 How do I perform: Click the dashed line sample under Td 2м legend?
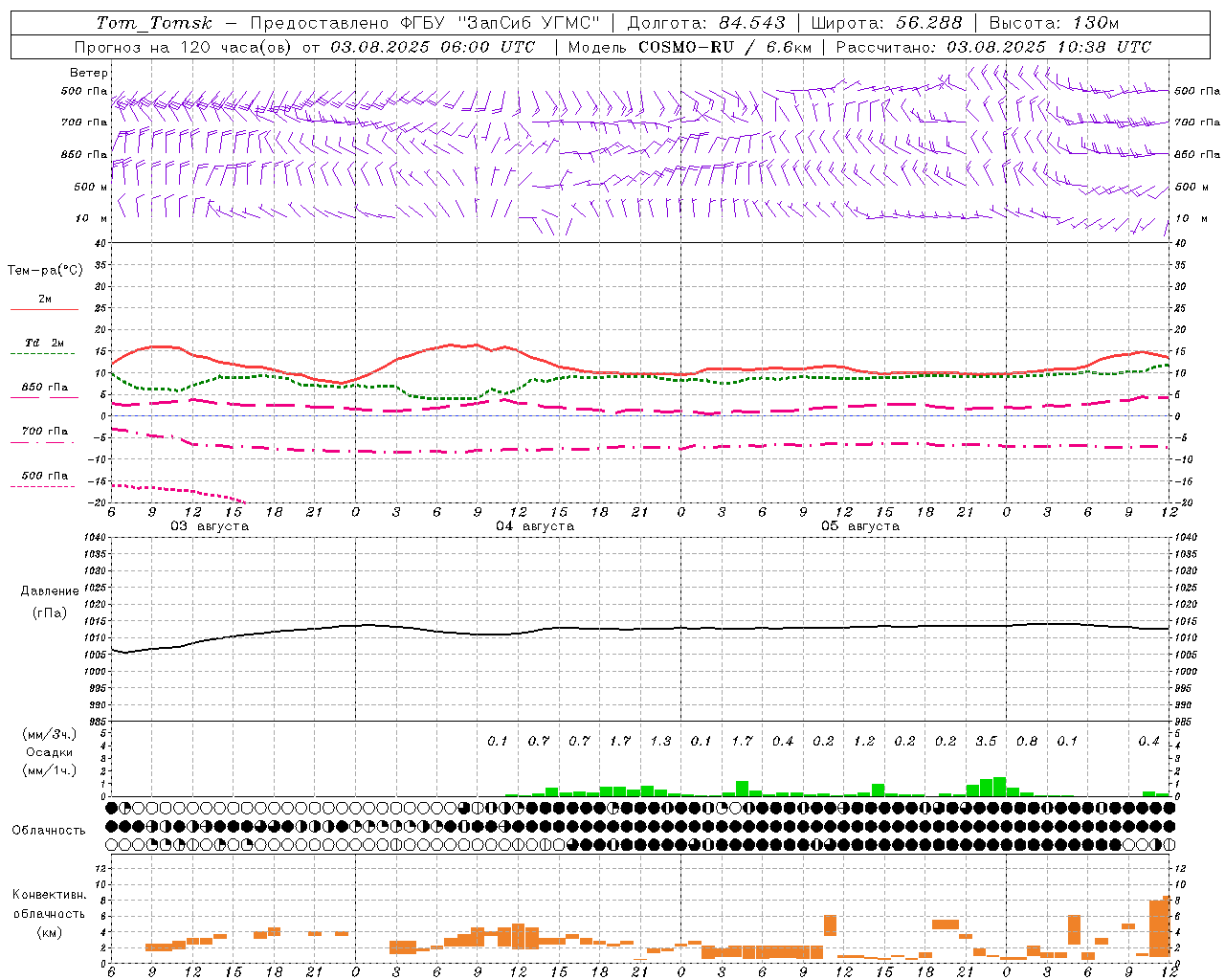click(43, 353)
